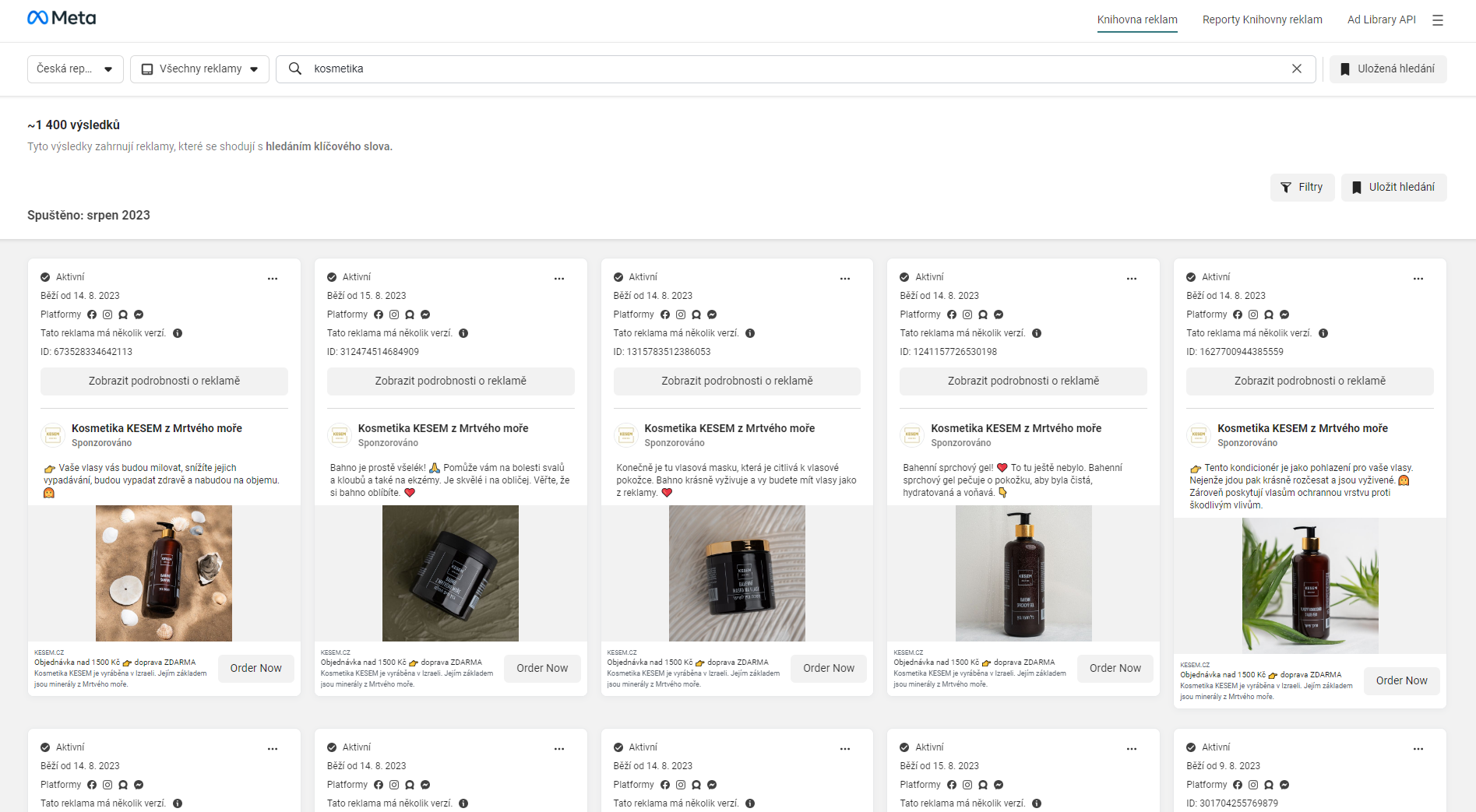1476x812 pixels.
Task: Click the text 'ID: 301704255769879'
Action: coord(1232,803)
